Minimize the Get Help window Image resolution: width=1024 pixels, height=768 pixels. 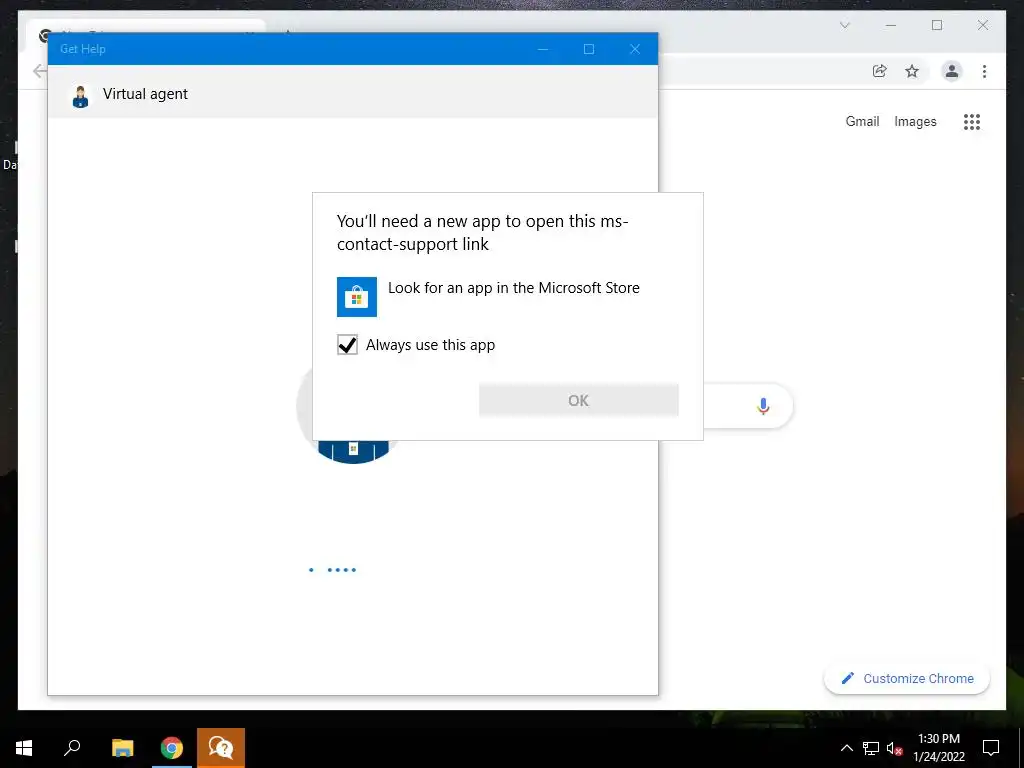click(x=543, y=49)
